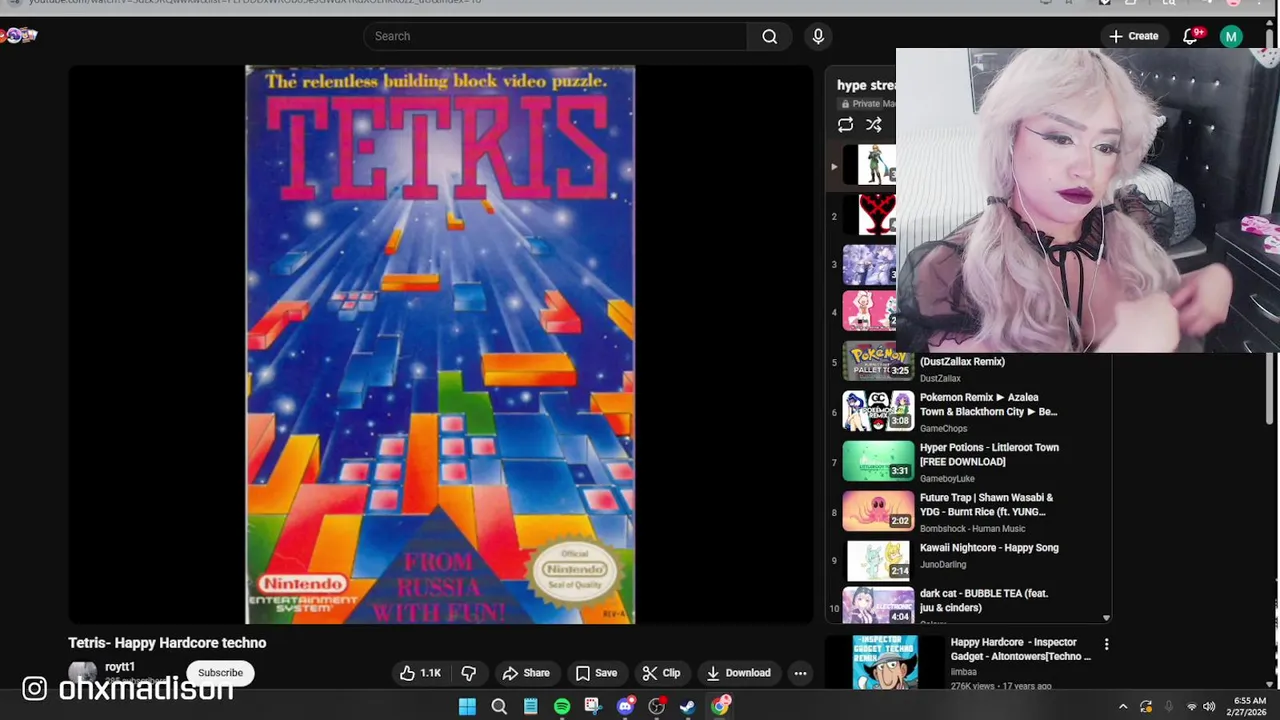Open Inspector Gadget recommended video thumbnail

(885, 661)
